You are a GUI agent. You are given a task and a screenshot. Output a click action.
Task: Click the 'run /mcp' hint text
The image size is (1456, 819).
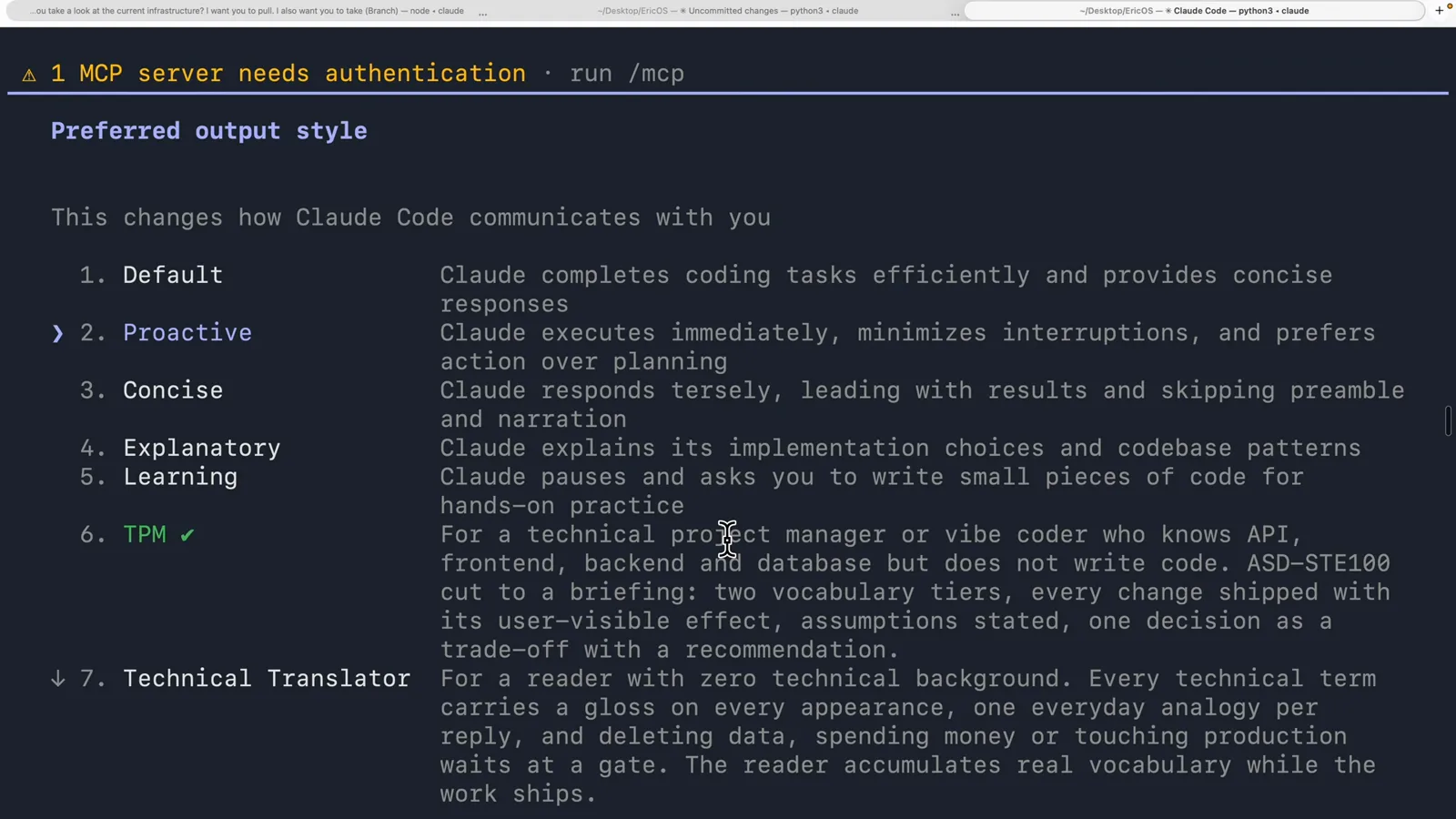[627, 74]
